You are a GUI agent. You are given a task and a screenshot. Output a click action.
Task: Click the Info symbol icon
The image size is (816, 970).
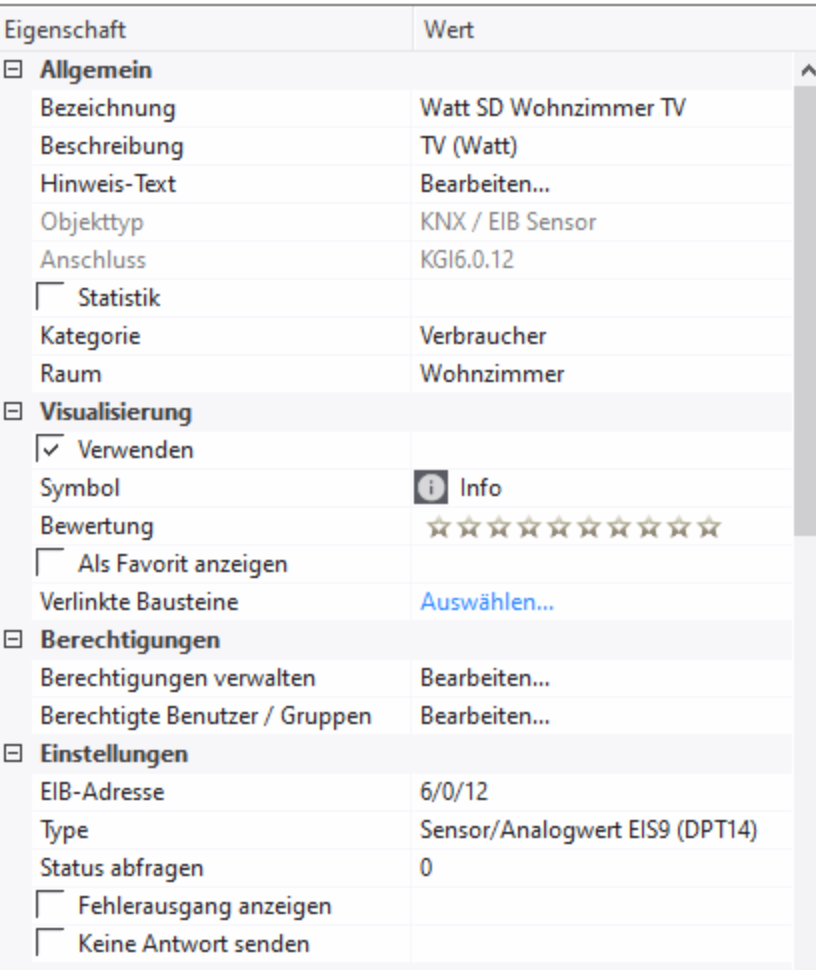[x=430, y=488]
